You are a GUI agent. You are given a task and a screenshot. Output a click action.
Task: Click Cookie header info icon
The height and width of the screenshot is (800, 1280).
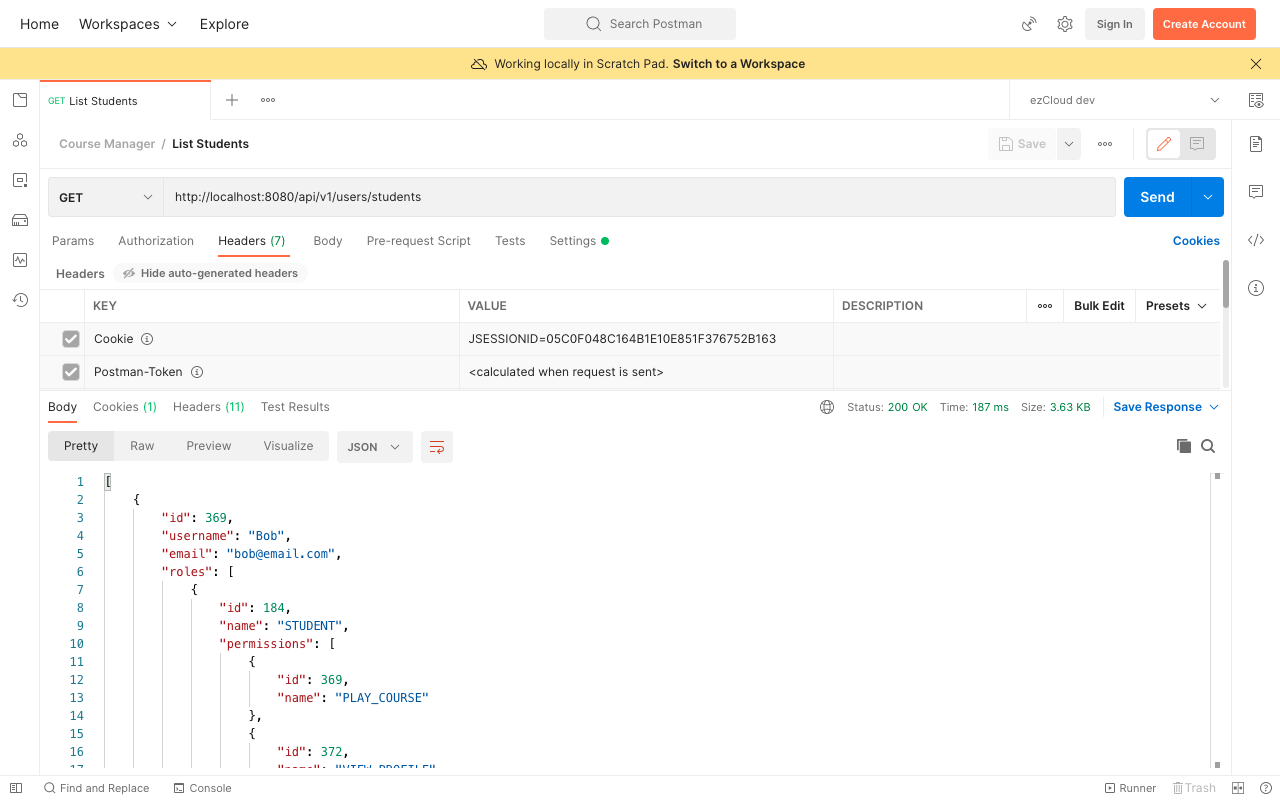147,339
